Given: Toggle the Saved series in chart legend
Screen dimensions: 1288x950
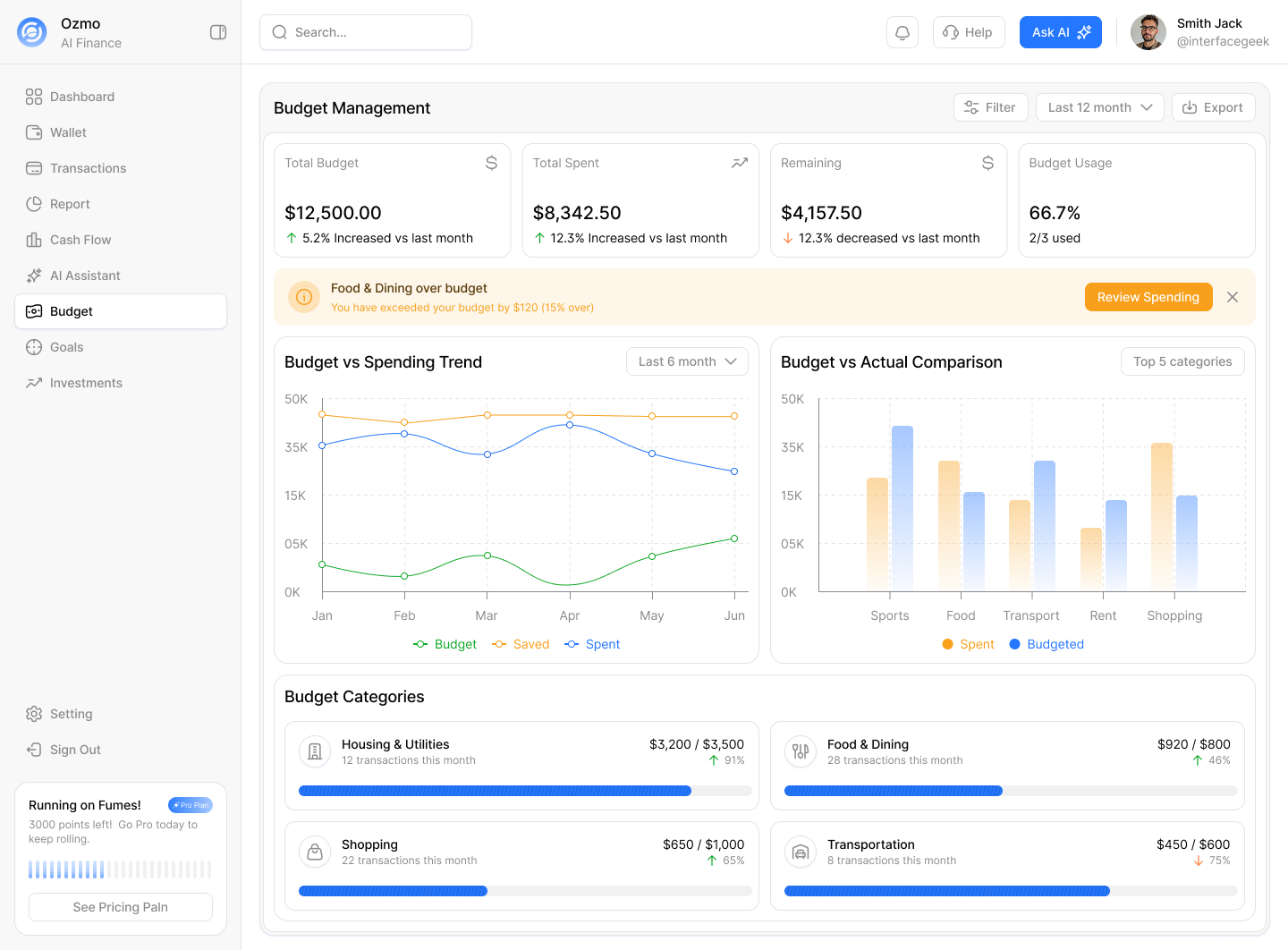Looking at the screenshot, I should click(521, 644).
